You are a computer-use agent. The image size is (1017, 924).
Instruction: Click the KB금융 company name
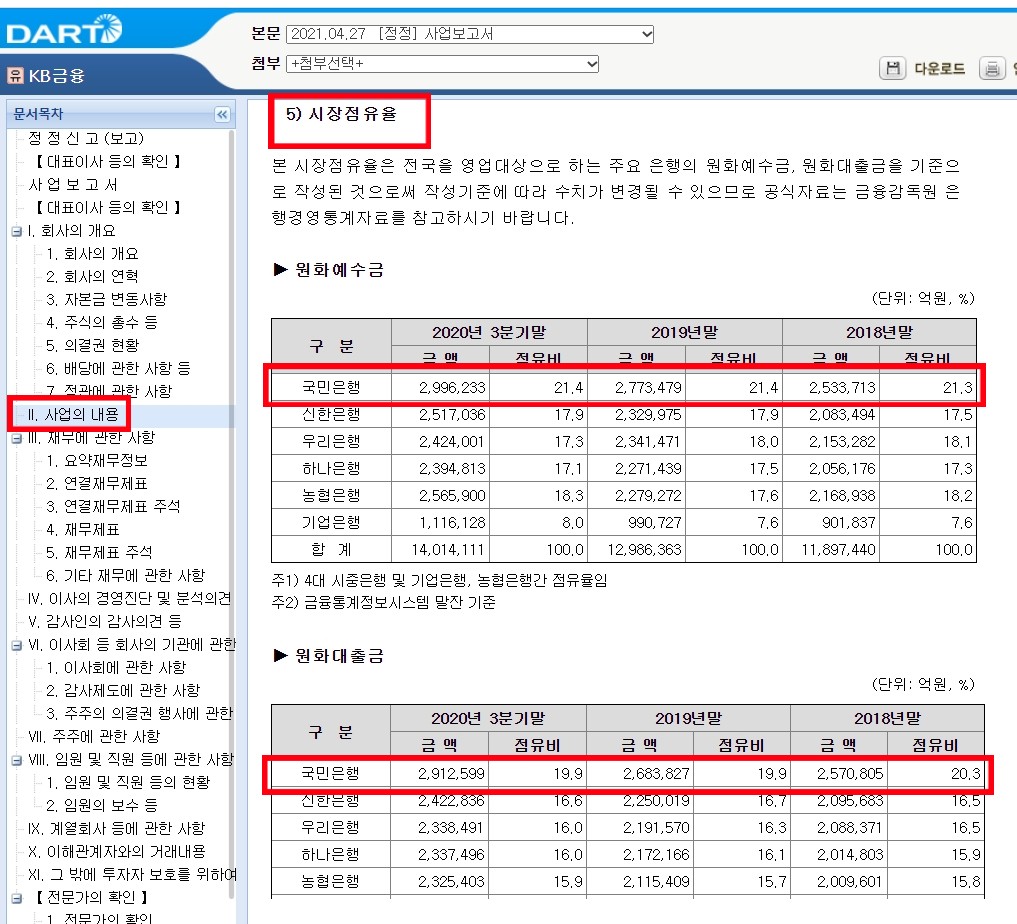(x=56, y=76)
